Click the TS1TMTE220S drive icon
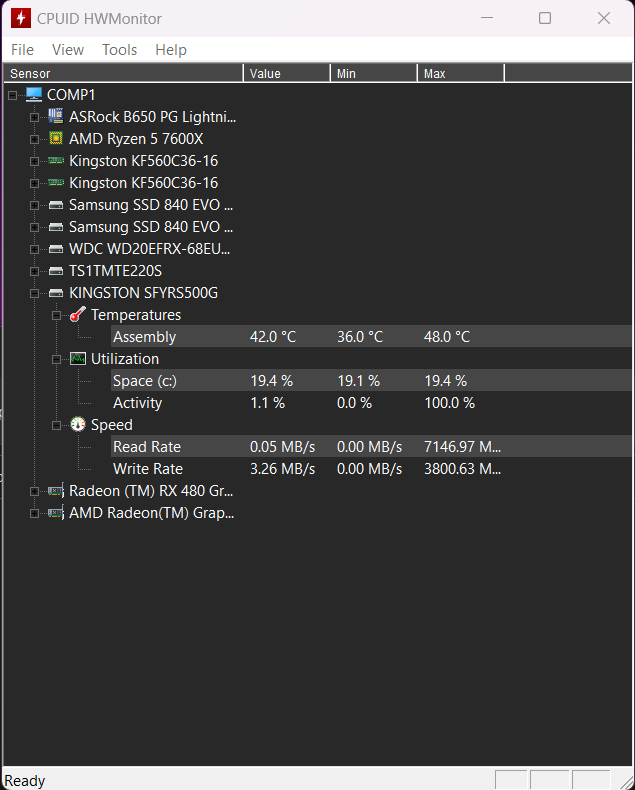 click(x=56, y=271)
